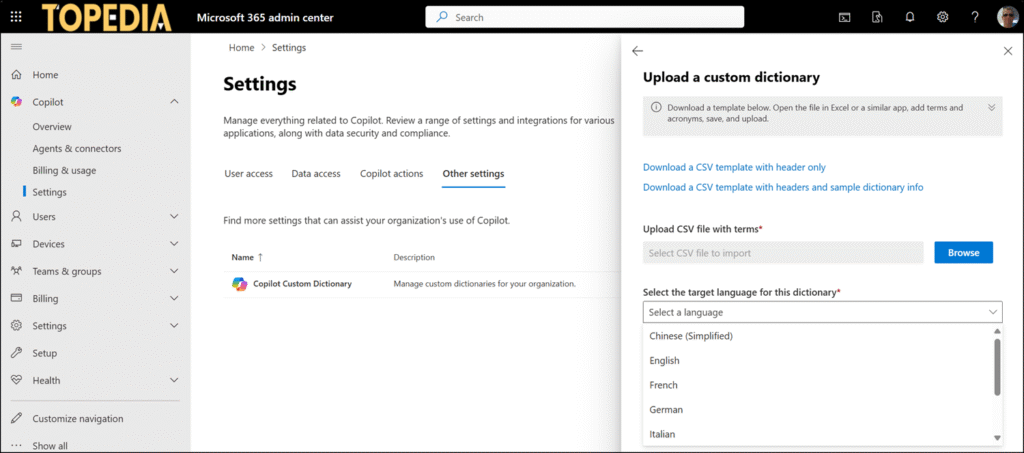Viewport: 1024px width, 453px height.
Task: Click the Customize navigation pencil icon
Action: 17,418
